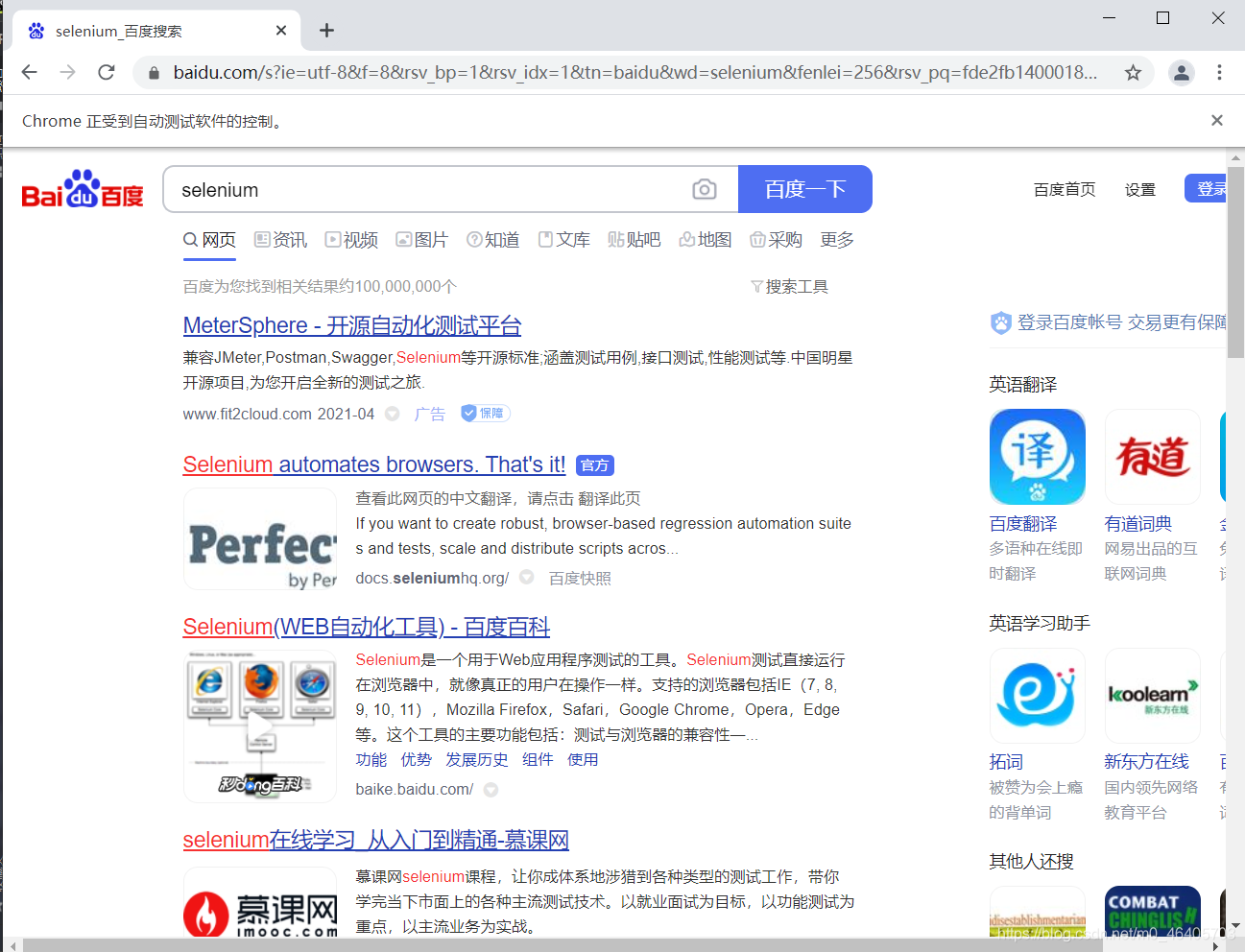
Task: Click the 百度一下 search button
Action: click(x=804, y=189)
